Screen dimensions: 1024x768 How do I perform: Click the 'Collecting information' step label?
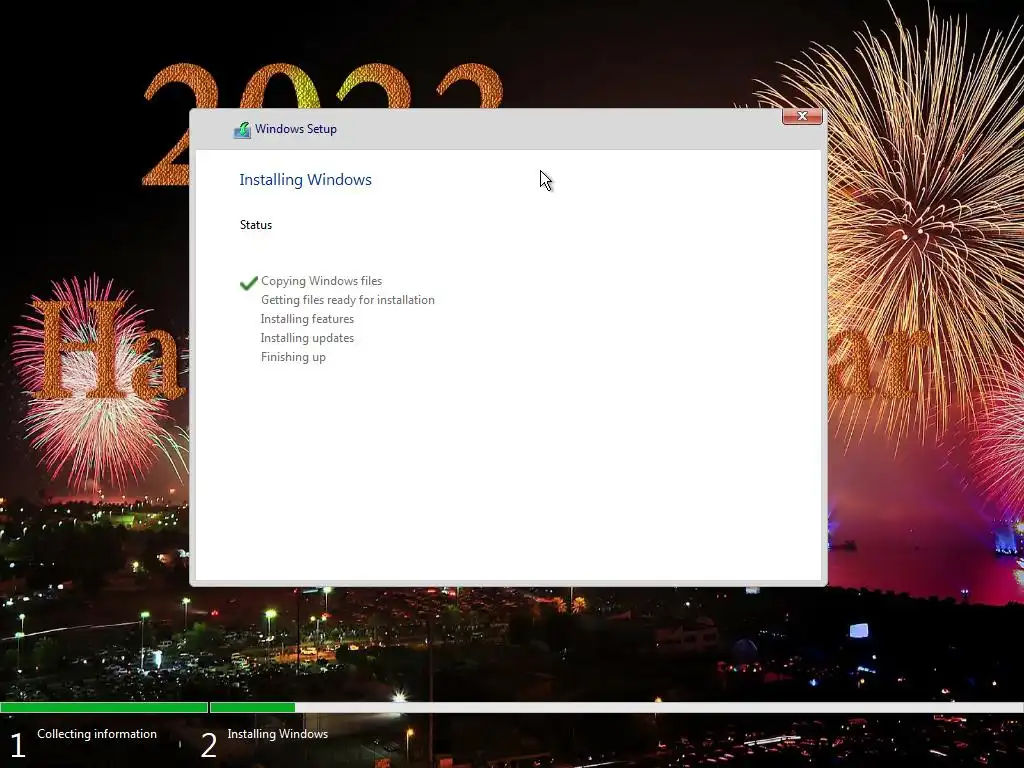(97, 734)
